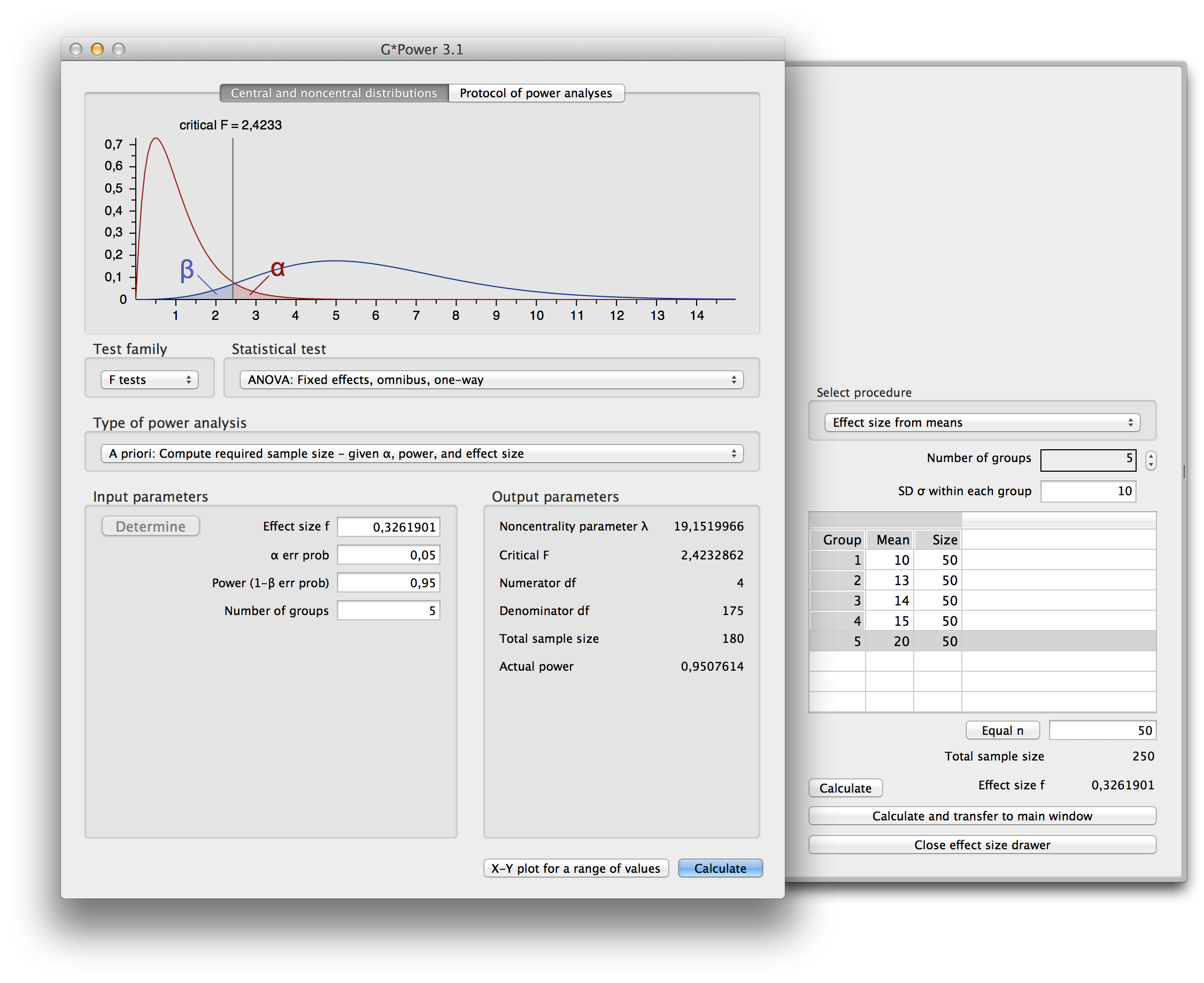Click Calculate and transfer to main window
Screen dimensions: 1204x983
[982, 816]
